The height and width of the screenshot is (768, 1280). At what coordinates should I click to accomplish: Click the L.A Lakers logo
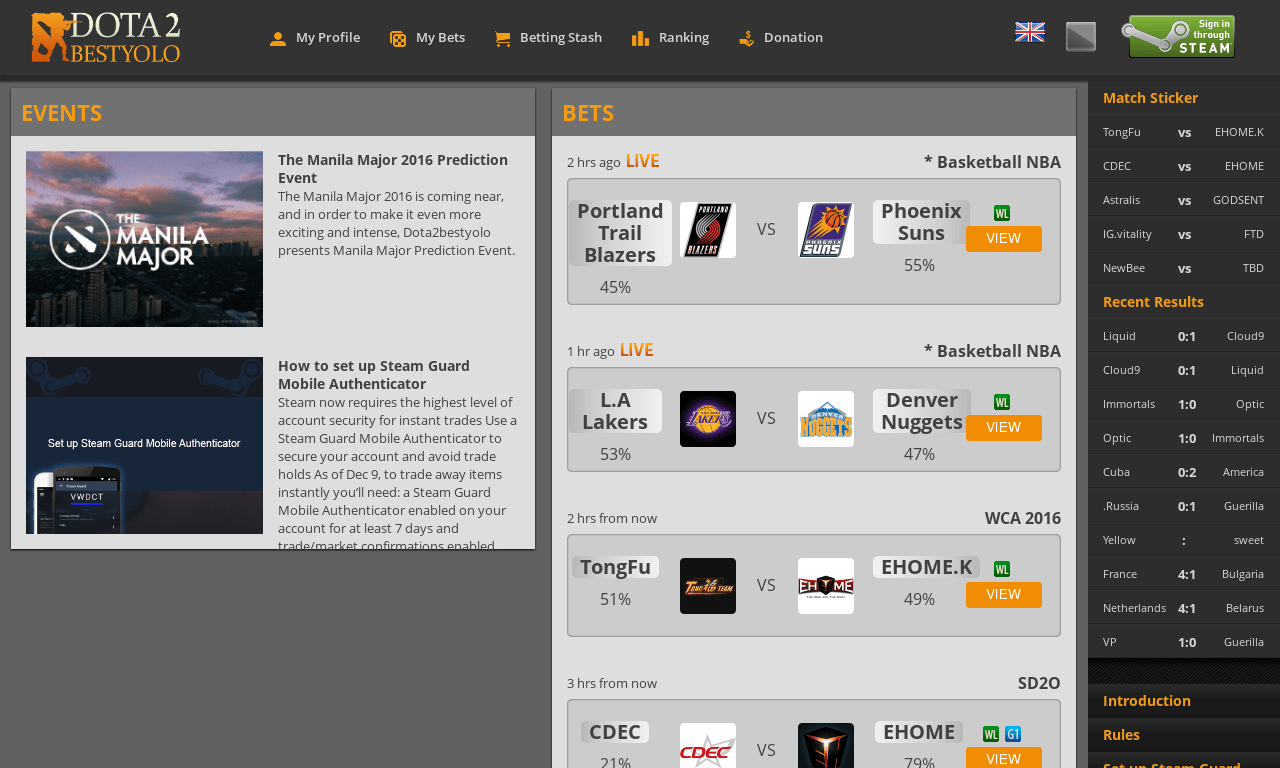708,419
